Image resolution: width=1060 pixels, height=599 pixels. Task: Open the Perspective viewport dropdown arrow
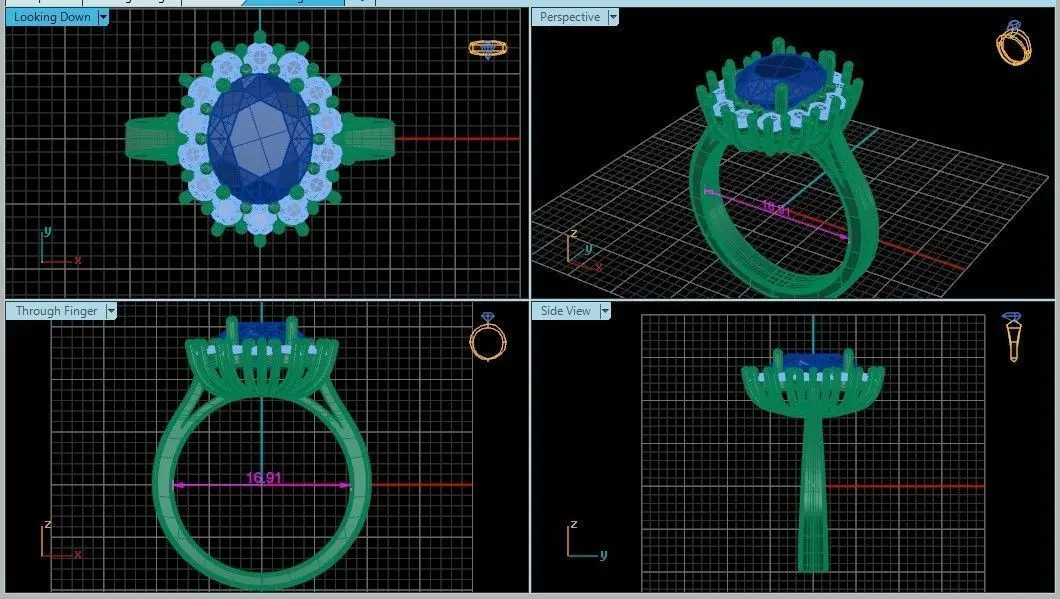tap(613, 17)
